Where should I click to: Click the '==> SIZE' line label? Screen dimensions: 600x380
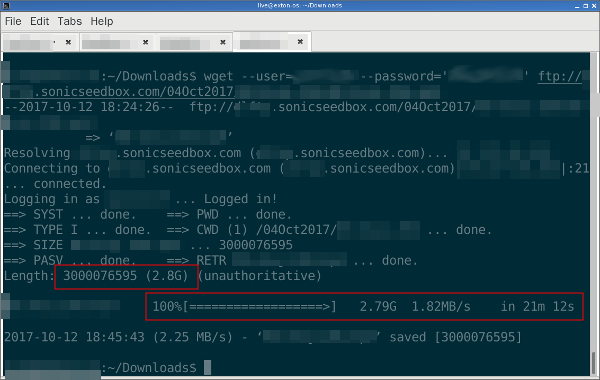[x=33, y=245]
